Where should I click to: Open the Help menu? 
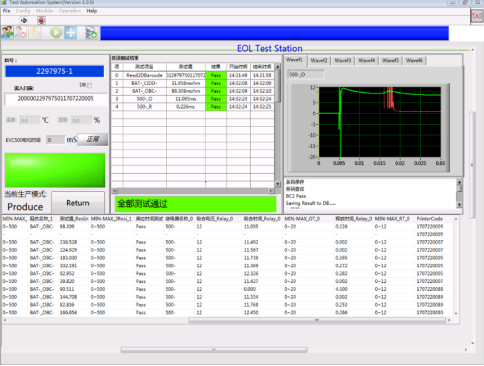click(92, 11)
